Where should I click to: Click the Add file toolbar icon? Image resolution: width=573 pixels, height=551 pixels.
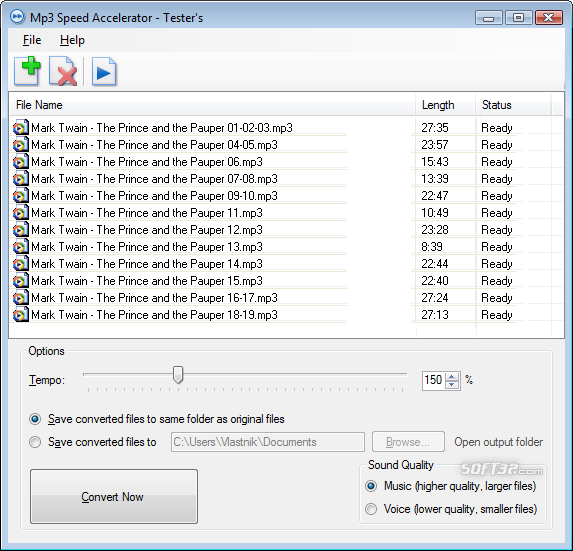(27, 71)
